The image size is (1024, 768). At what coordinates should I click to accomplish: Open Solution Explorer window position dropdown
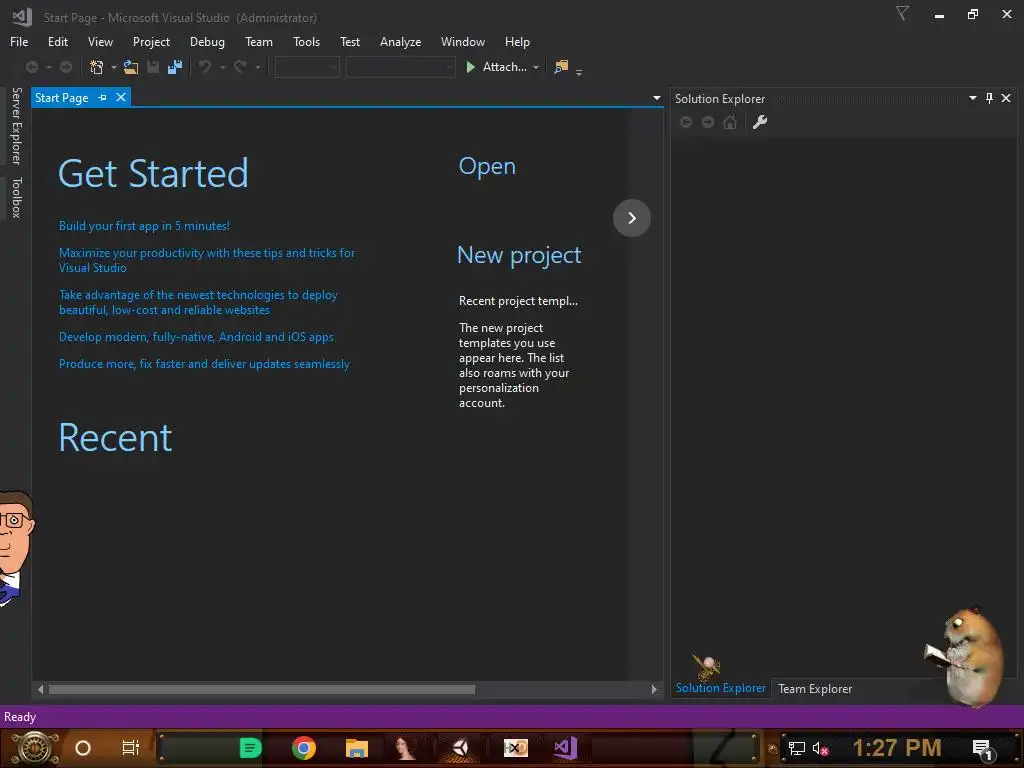click(972, 98)
